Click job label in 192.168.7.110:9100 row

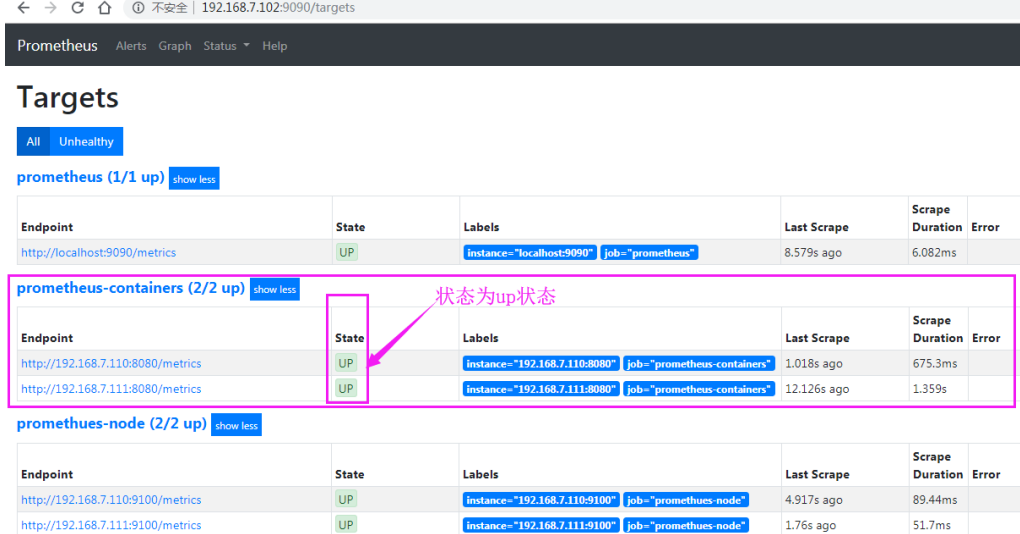click(686, 500)
